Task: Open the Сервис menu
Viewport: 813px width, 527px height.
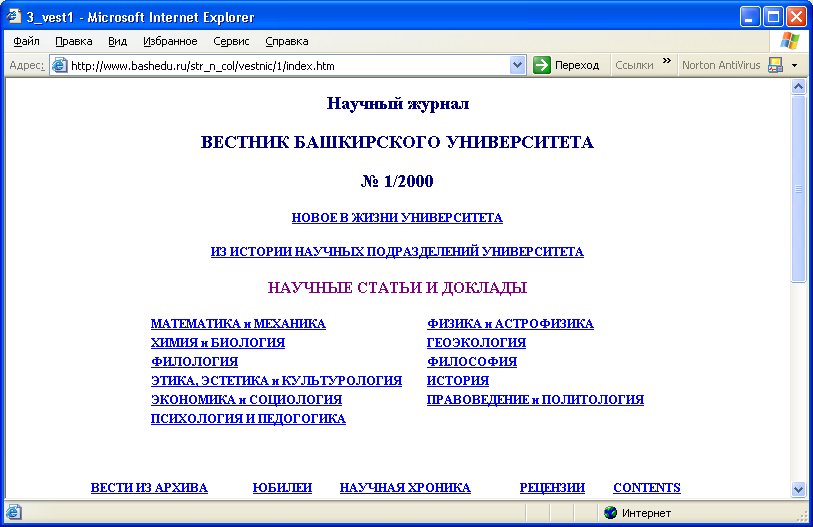Action: tap(231, 41)
